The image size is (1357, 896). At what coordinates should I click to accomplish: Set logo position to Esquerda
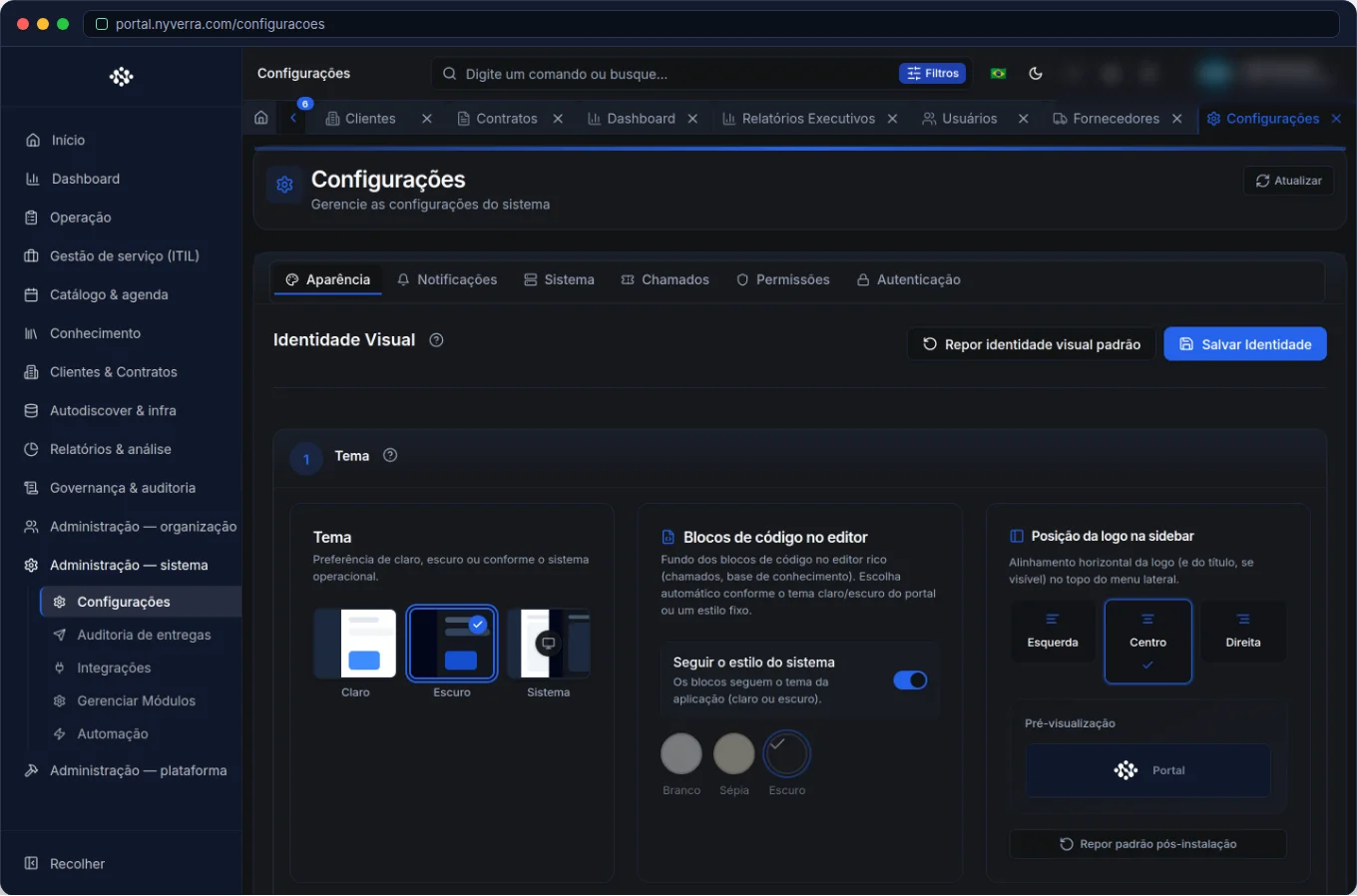coord(1053,632)
